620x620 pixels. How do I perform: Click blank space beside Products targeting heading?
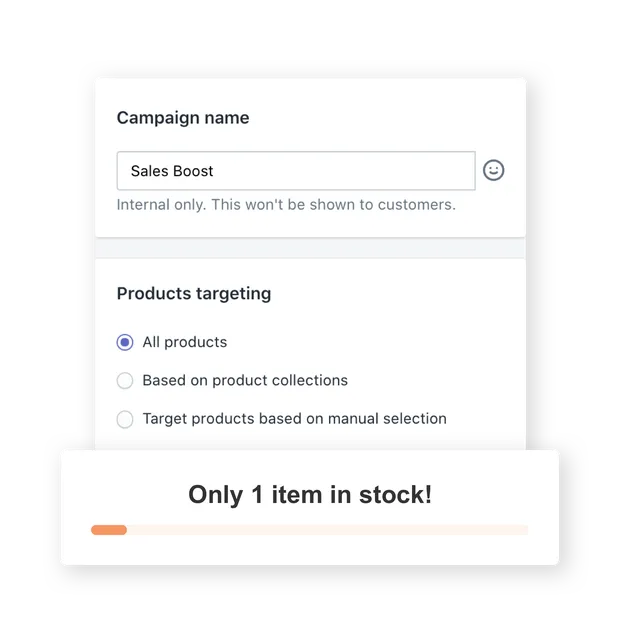coord(395,294)
